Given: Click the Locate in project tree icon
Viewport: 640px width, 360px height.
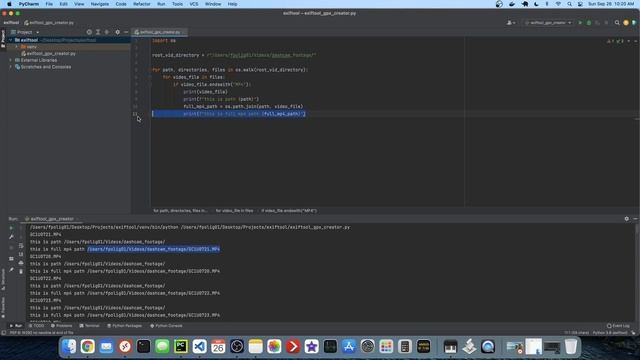Looking at the screenshot, I should point(89,32).
